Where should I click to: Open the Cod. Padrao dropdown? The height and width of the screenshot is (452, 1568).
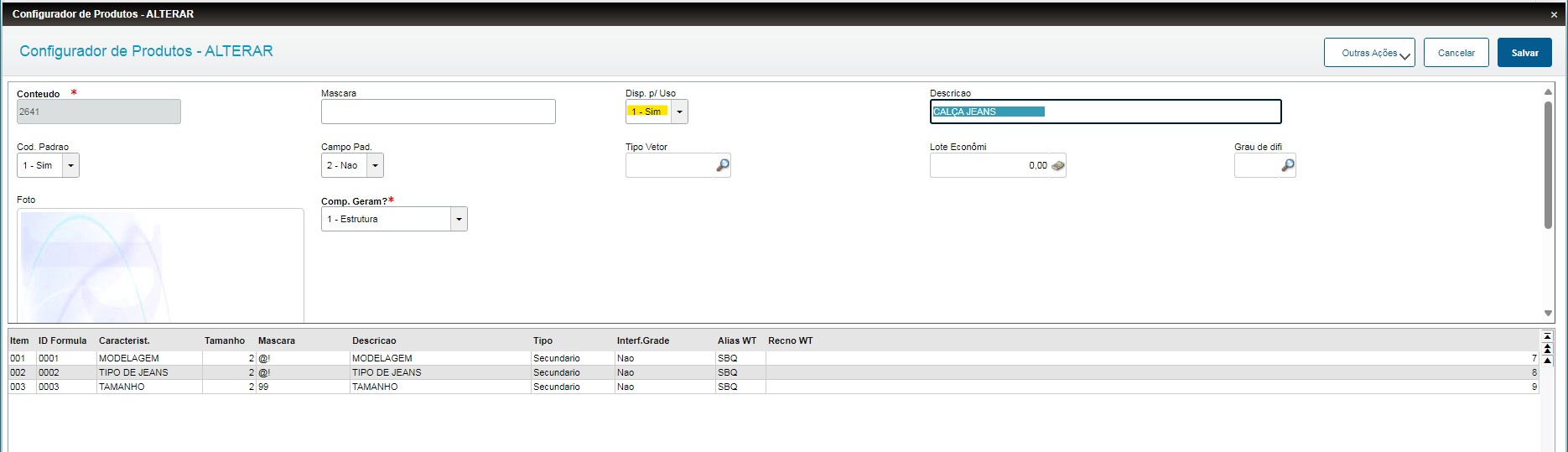point(71,166)
